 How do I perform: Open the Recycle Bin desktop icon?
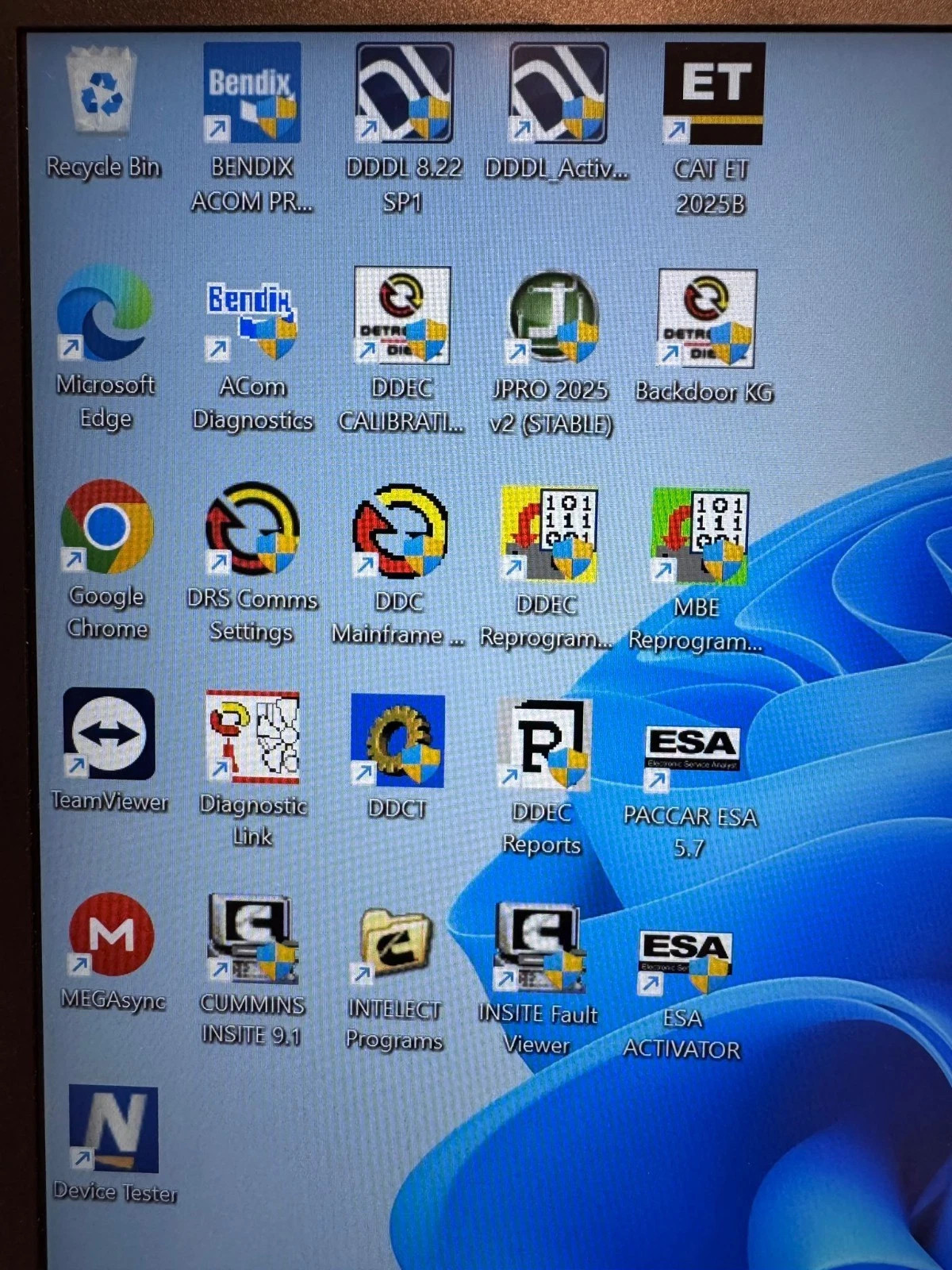[103, 89]
